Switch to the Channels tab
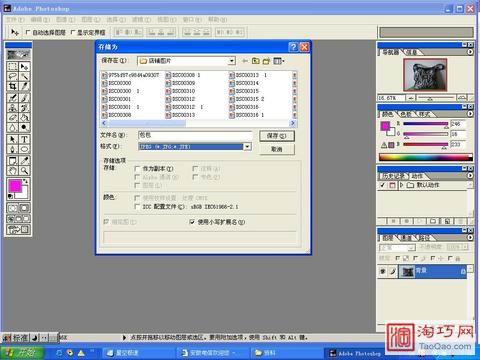The height and width of the screenshot is (360, 480). tap(406, 238)
